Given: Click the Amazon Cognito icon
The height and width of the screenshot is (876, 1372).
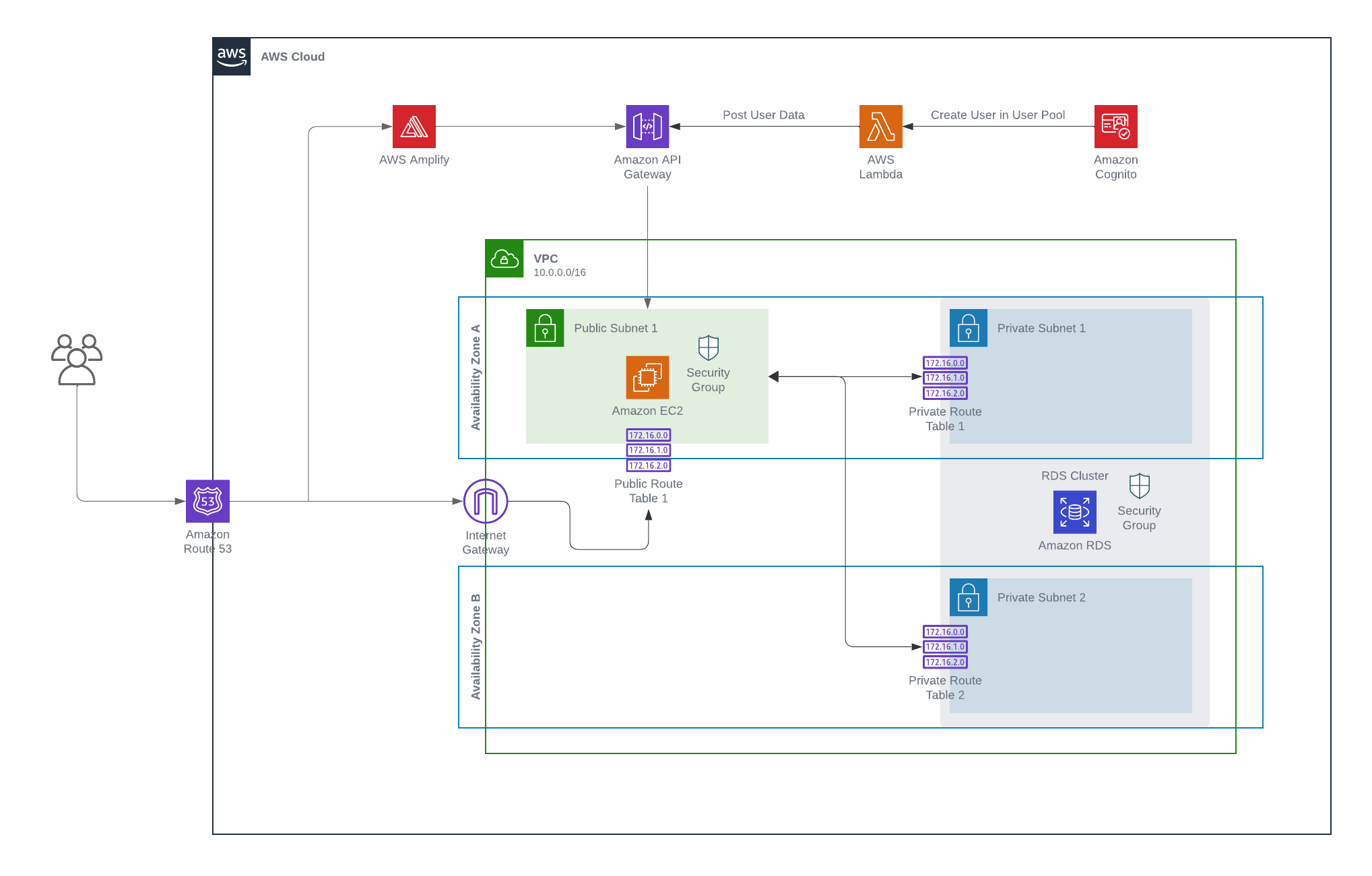Looking at the screenshot, I should [1116, 127].
